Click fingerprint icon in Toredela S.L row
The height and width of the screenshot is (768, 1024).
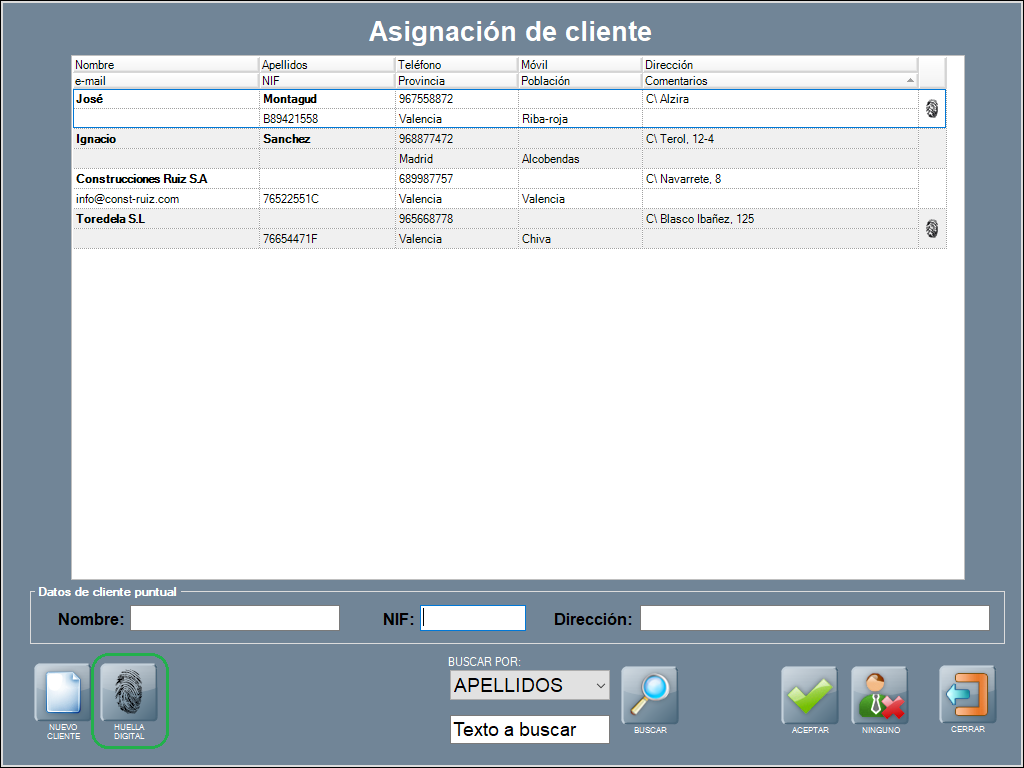pos(932,229)
